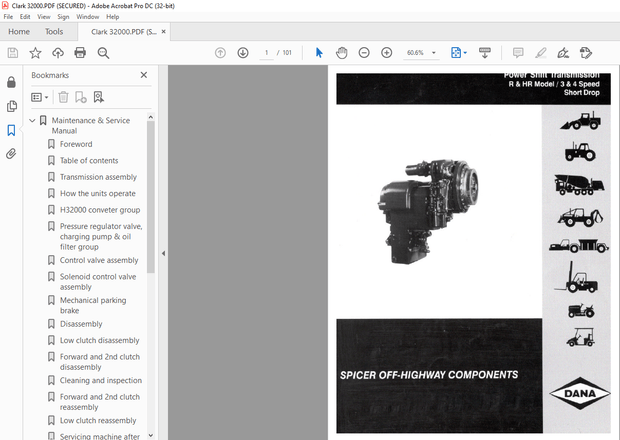The width and height of the screenshot is (620, 440).
Task: Open the attachments paperclip panel
Action: pyautogui.click(x=11, y=154)
